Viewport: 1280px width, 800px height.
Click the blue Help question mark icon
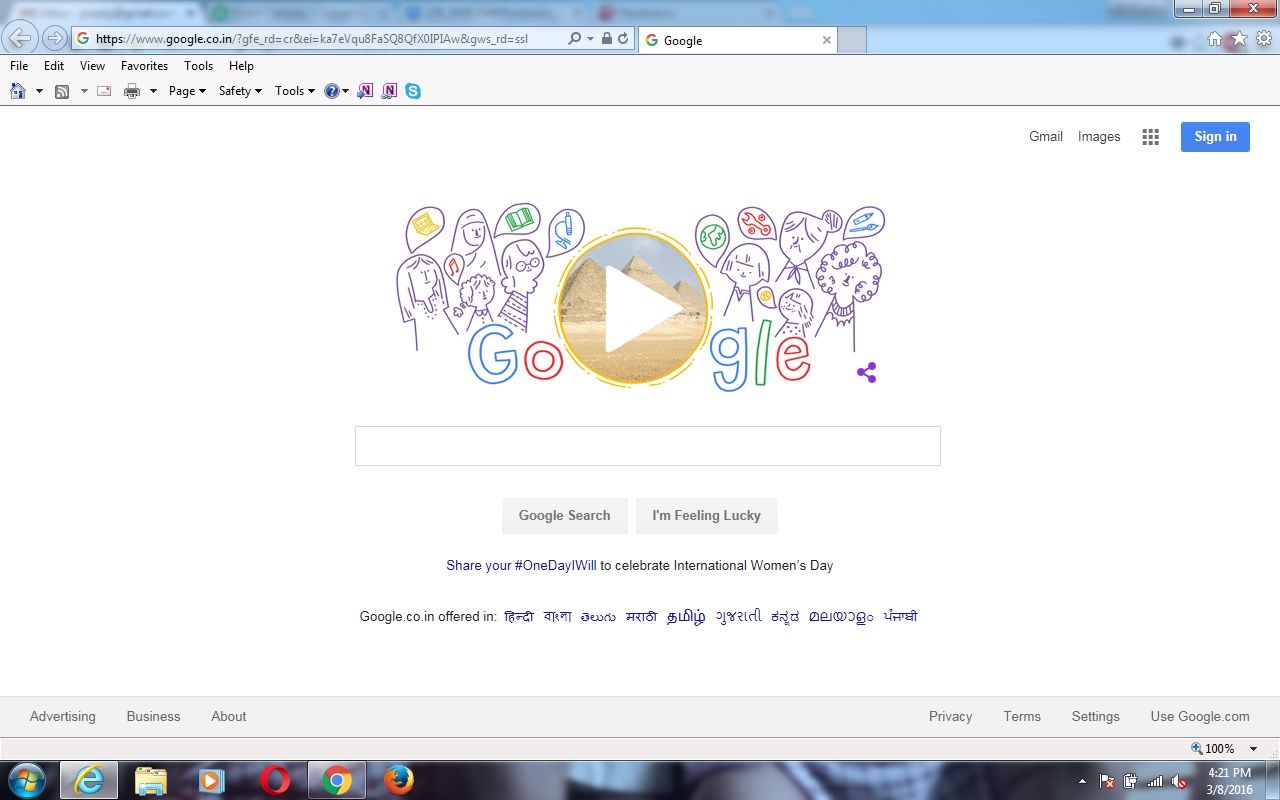pos(332,91)
